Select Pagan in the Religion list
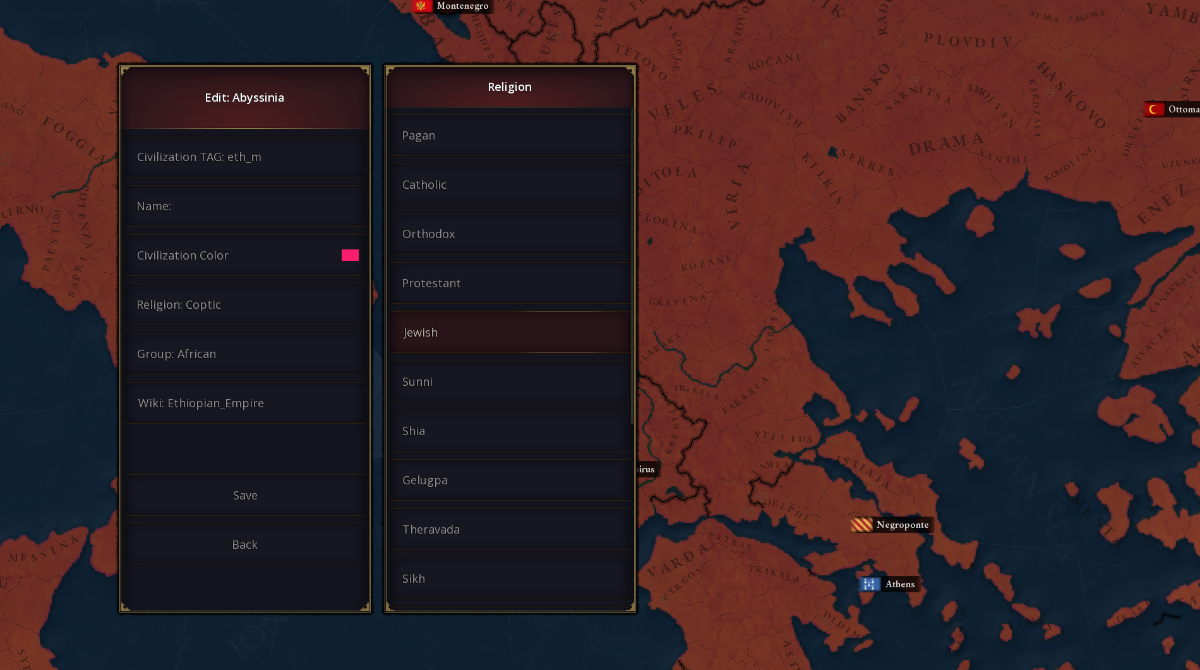This screenshot has height=670, width=1200. [x=510, y=135]
